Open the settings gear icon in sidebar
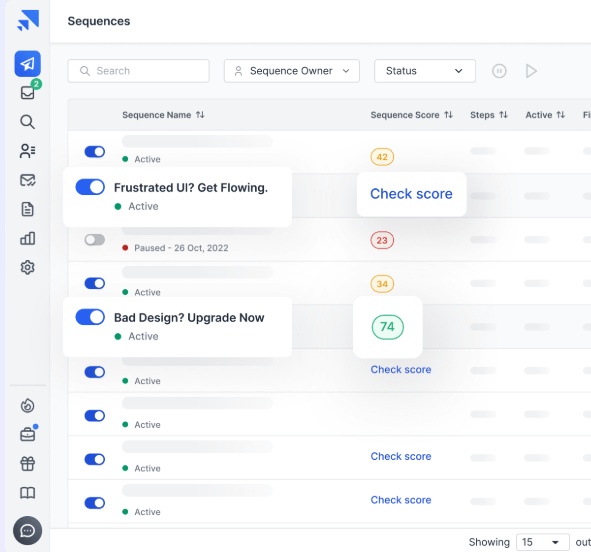 click(28, 267)
